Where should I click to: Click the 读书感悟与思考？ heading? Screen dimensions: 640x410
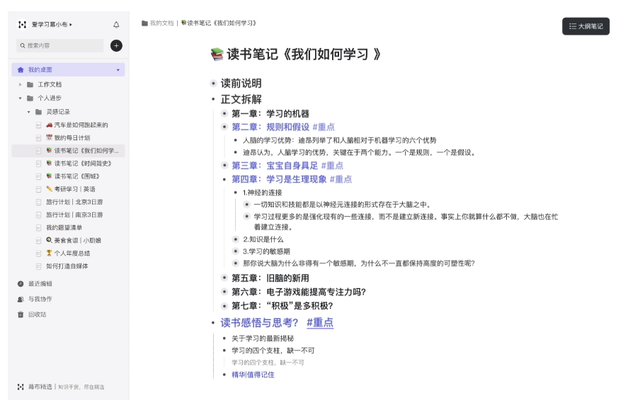coord(260,323)
